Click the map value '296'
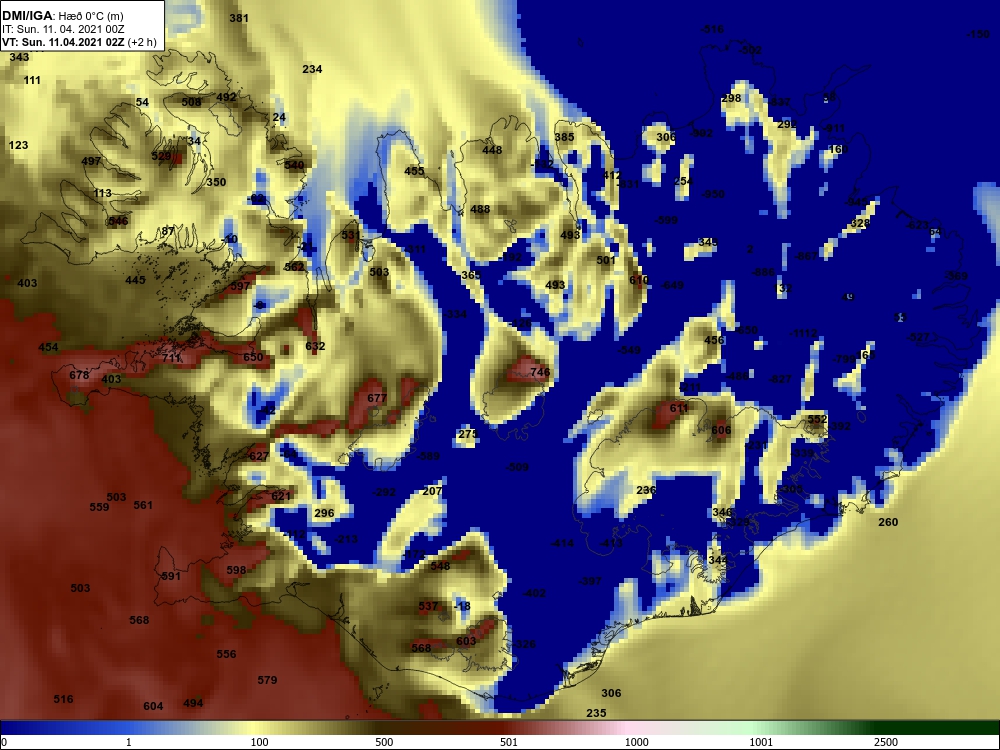 tap(324, 513)
